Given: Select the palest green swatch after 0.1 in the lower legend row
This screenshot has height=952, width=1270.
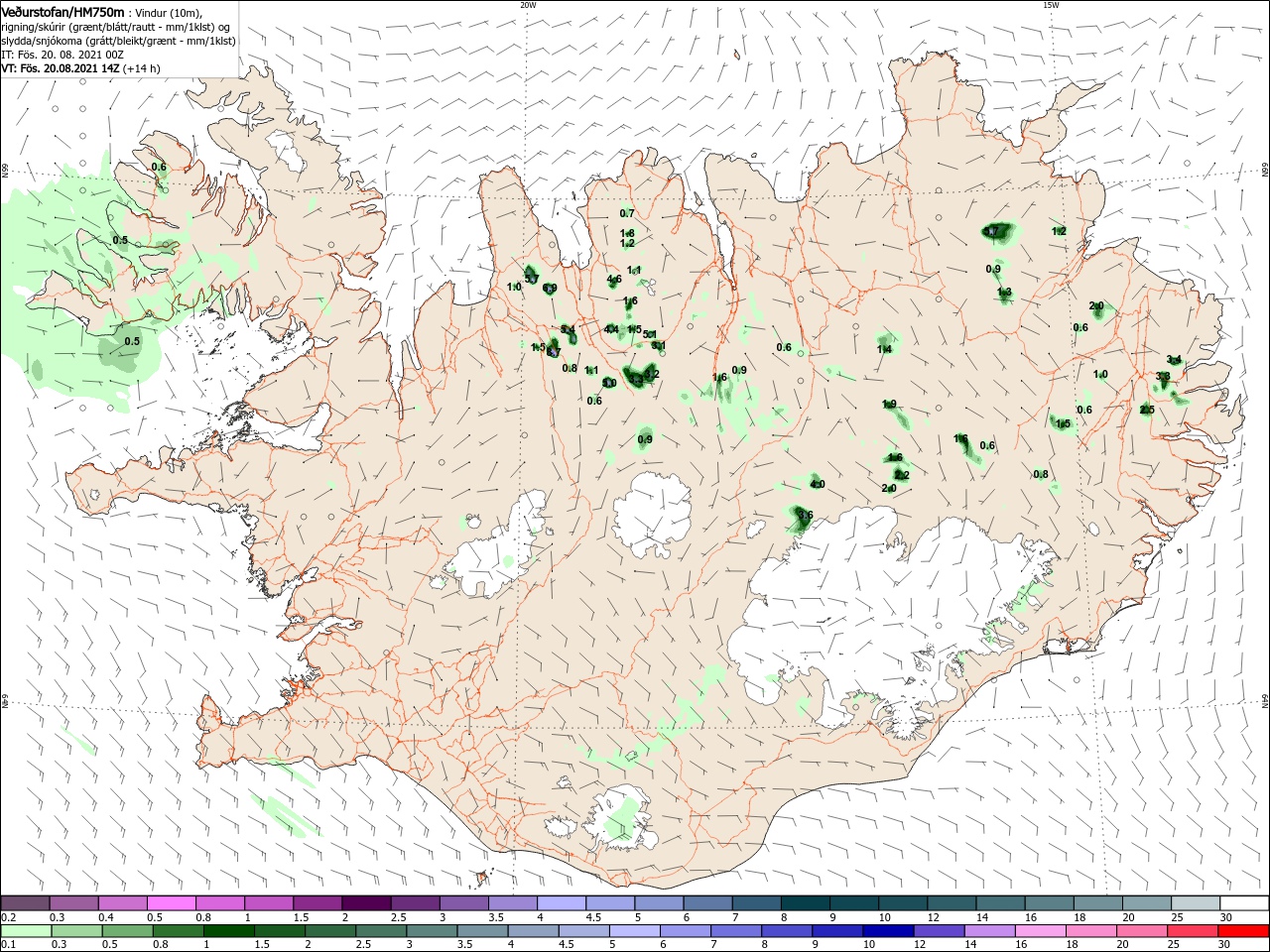Looking at the screenshot, I should point(26,931).
